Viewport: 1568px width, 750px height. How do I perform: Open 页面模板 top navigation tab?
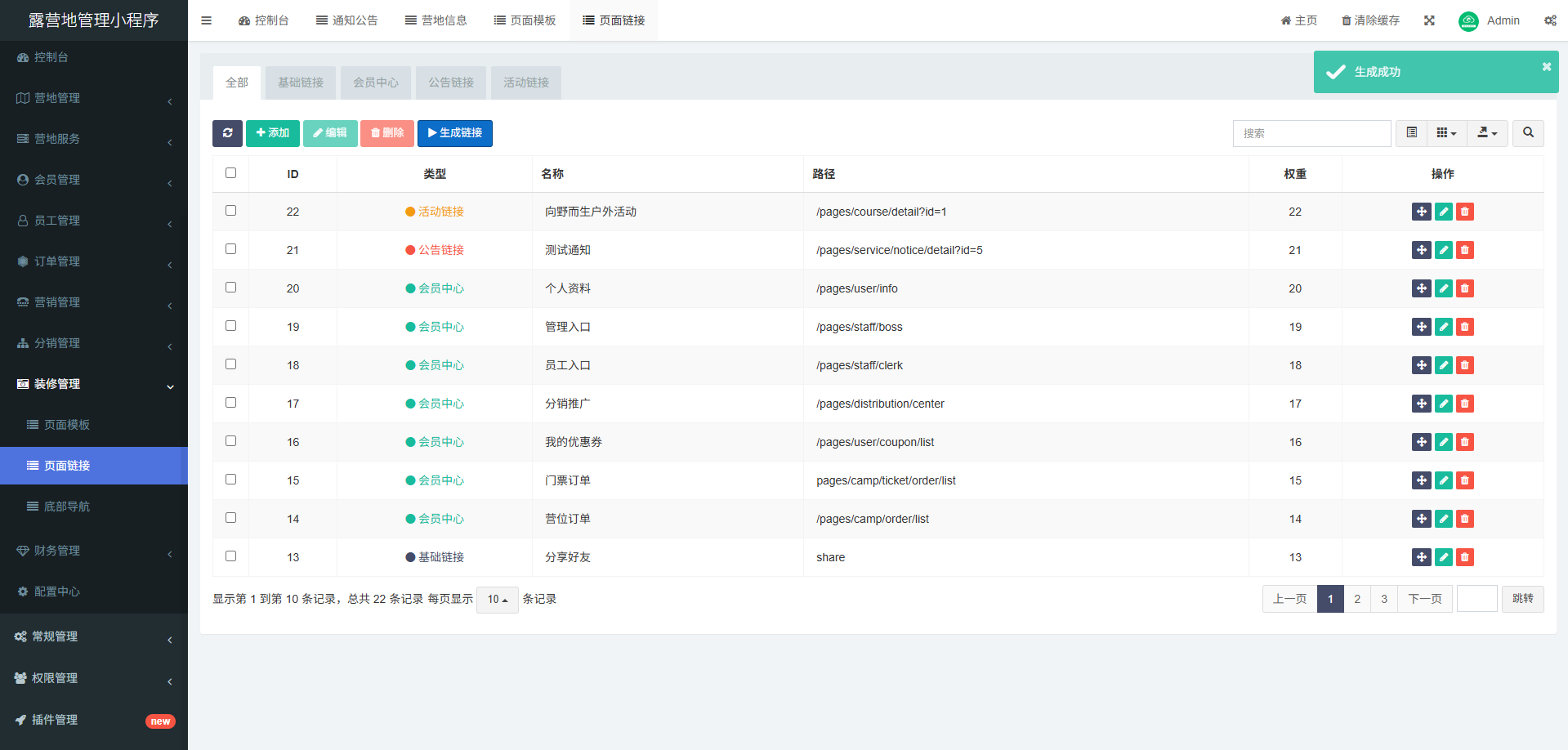click(525, 20)
